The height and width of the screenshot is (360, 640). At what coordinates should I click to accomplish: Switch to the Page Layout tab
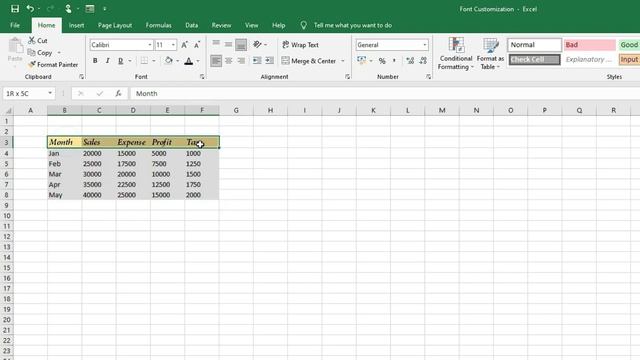click(x=115, y=25)
